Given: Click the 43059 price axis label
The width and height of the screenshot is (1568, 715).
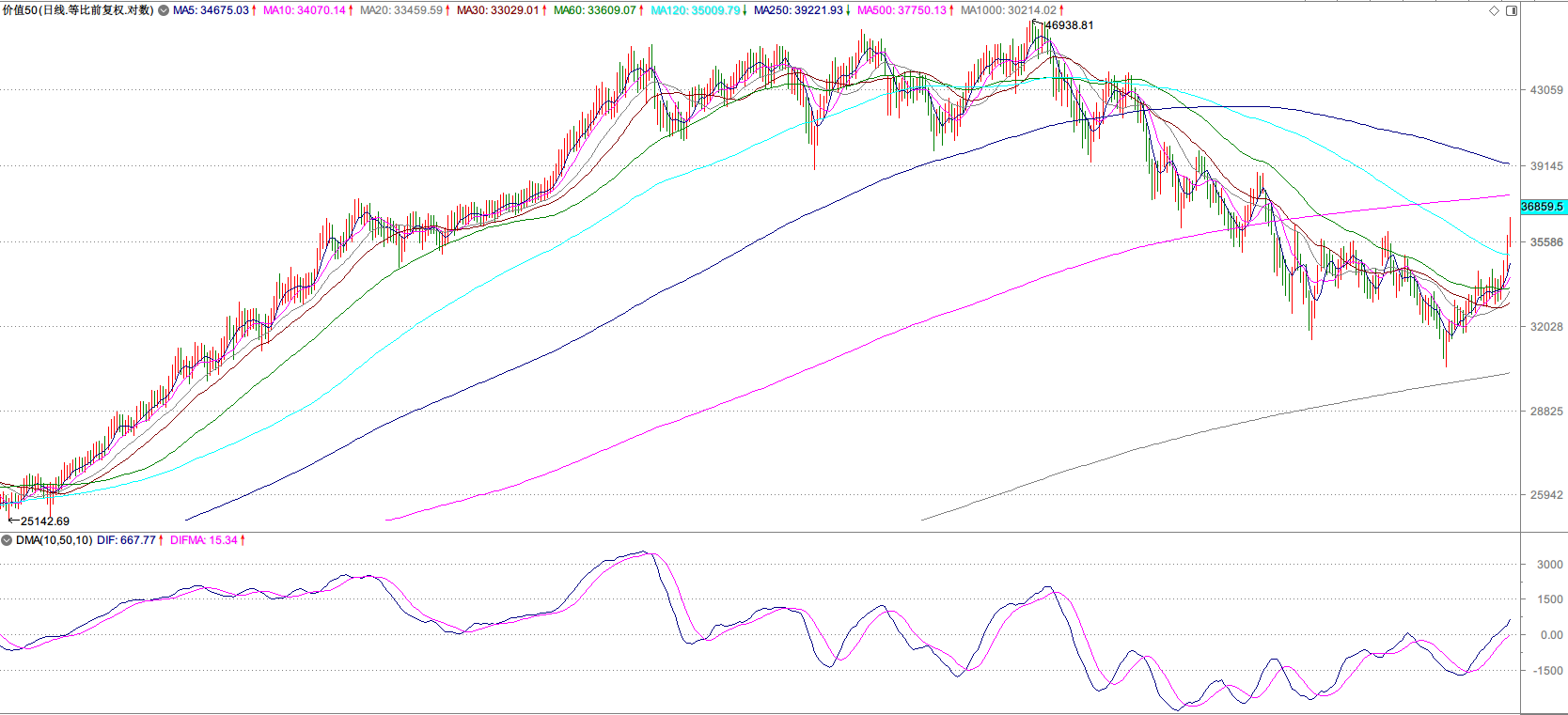Looking at the screenshot, I should [1546, 90].
